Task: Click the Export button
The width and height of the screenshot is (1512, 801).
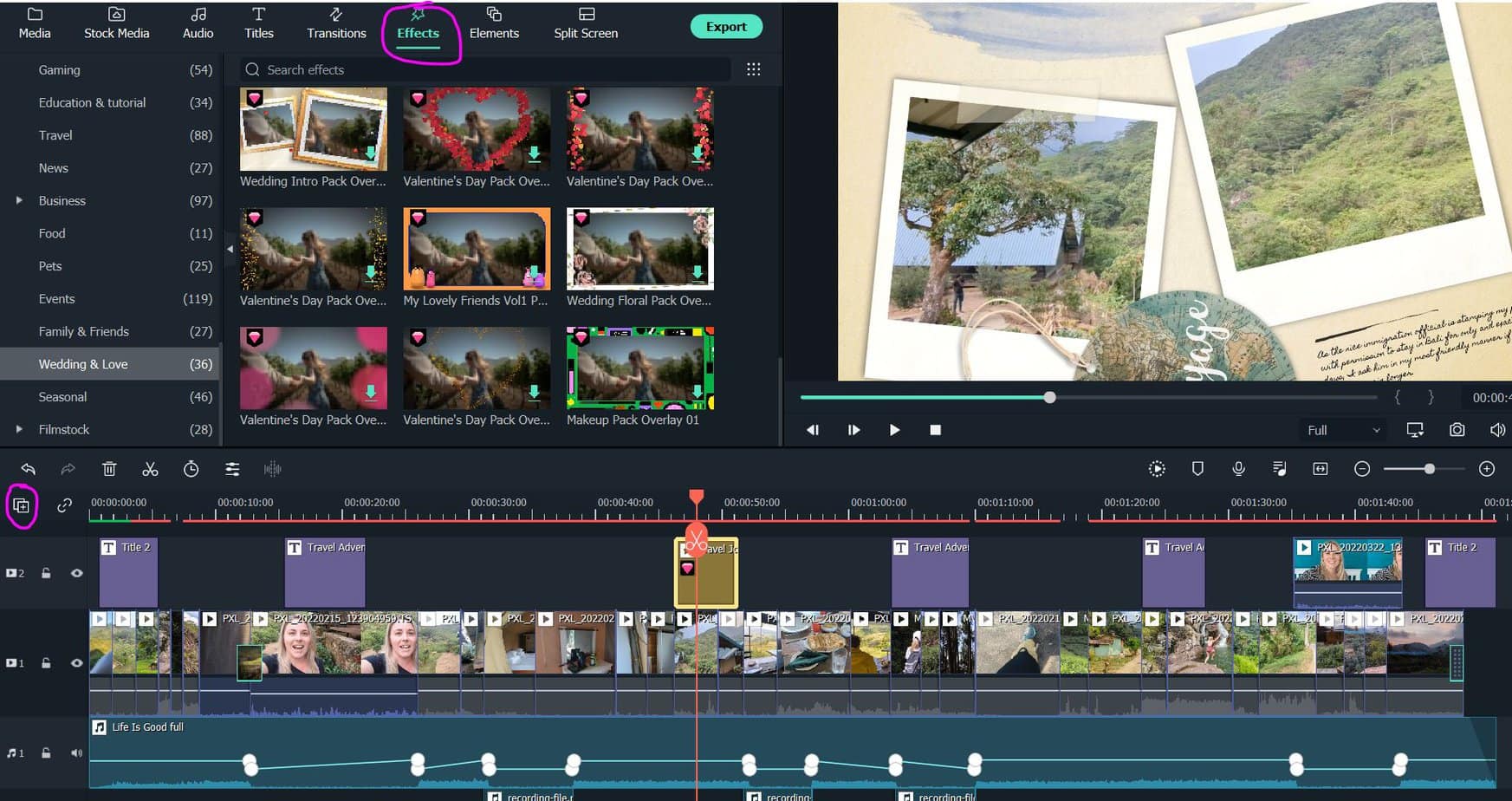Action: pyautogui.click(x=726, y=27)
